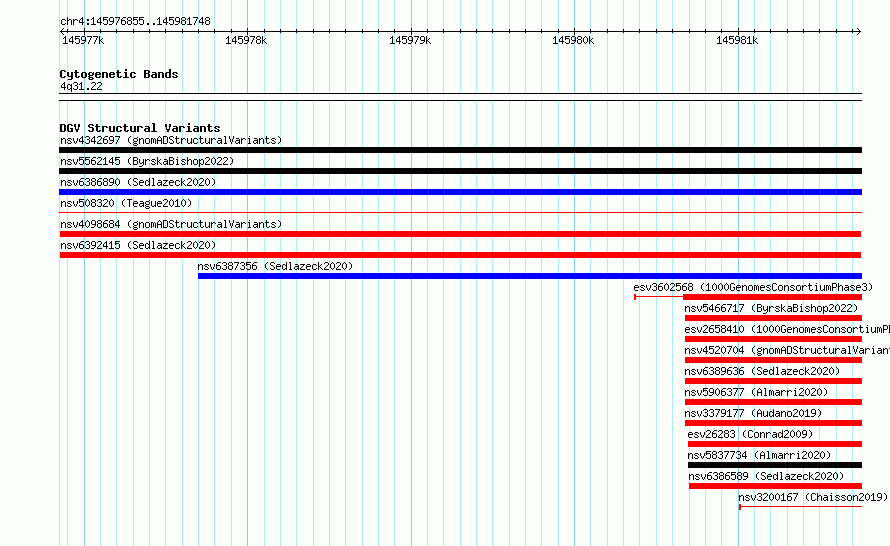Viewport: 890px width, 546px height.
Task: Click the ruler's left arrowhead
Action: point(62,31)
